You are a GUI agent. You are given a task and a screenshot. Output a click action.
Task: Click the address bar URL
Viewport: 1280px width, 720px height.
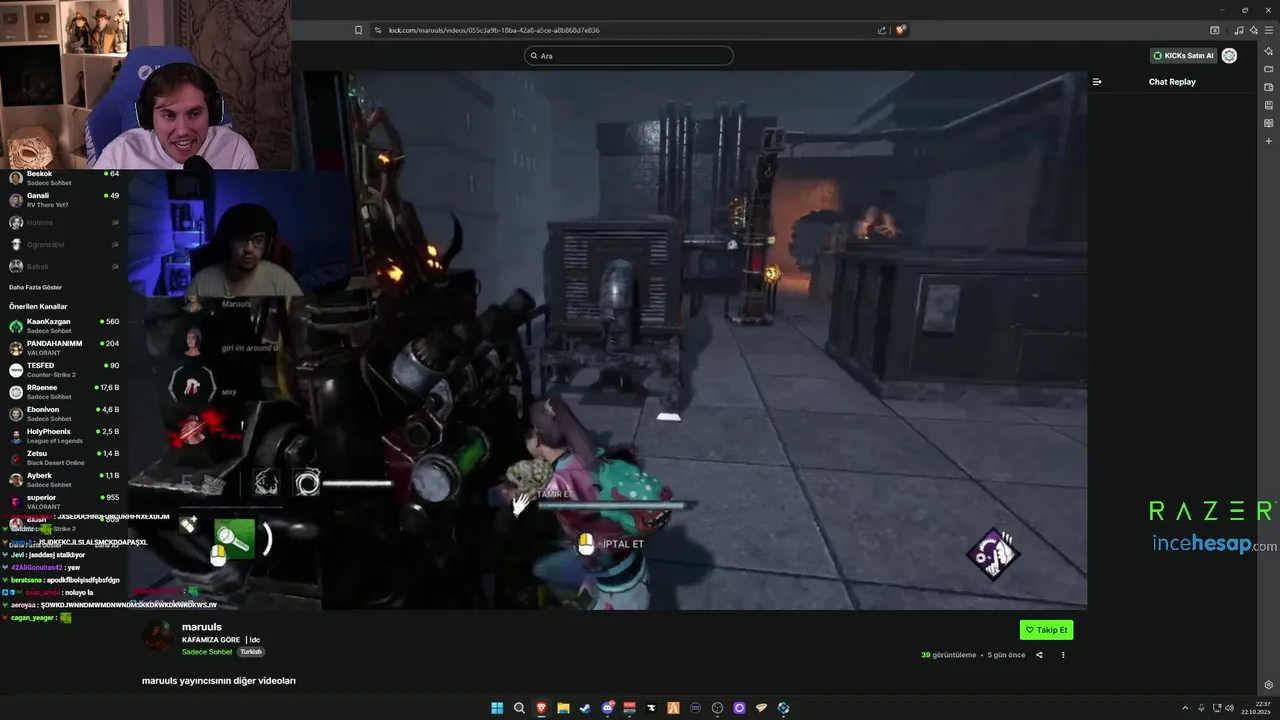(x=494, y=30)
